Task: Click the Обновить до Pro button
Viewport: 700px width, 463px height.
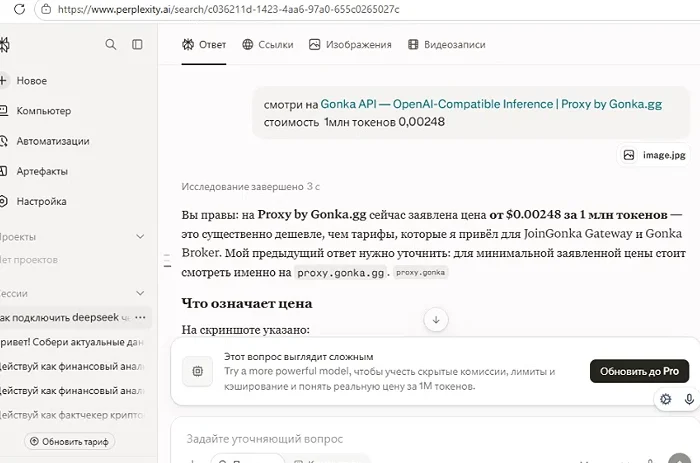Action: (x=639, y=371)
